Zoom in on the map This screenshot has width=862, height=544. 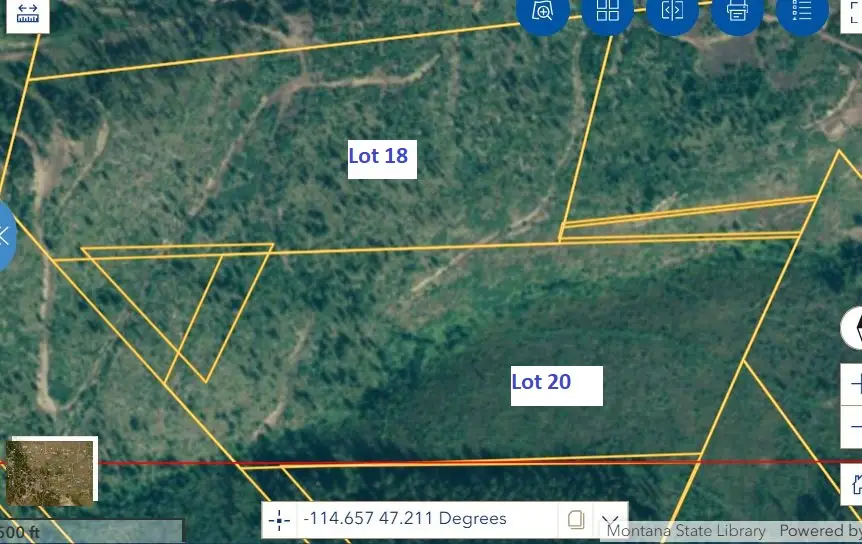point(855,384)
